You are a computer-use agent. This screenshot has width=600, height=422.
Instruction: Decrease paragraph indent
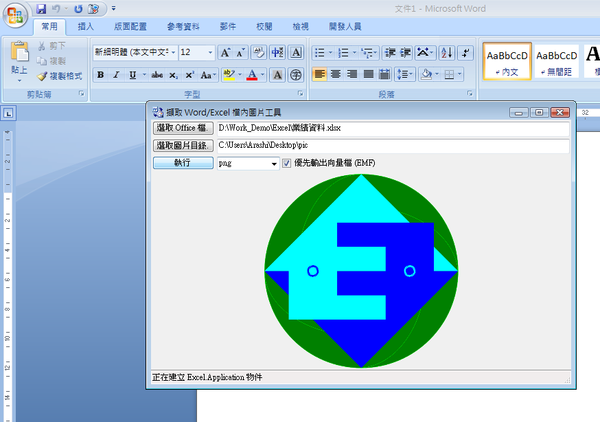[x=390, y=53]
